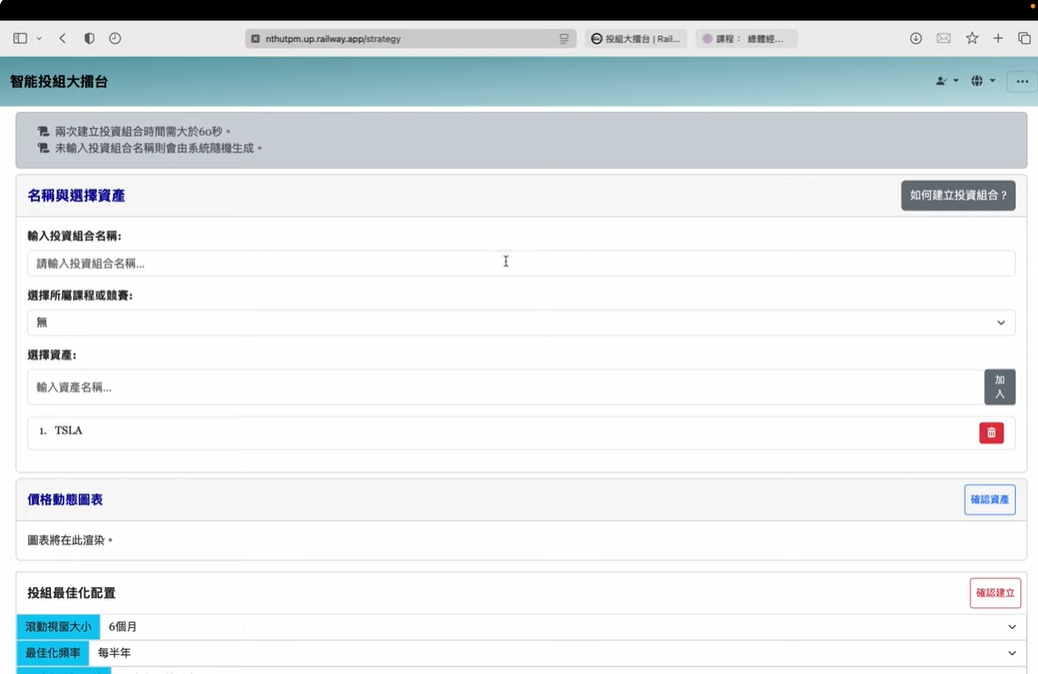1038x674 pixels.
Task: Show the tab overview icon
Action: [1024, 38]
